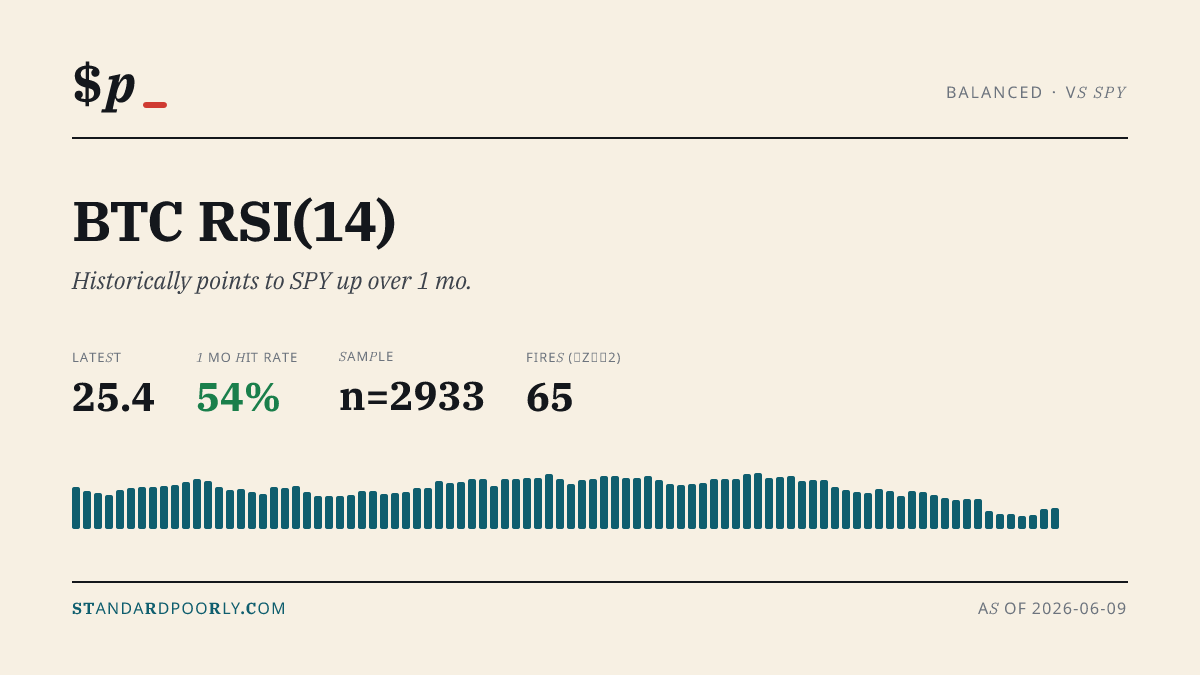Click the green 54% hit rate
Viewport: 1200px width, 675px height.
238,398
